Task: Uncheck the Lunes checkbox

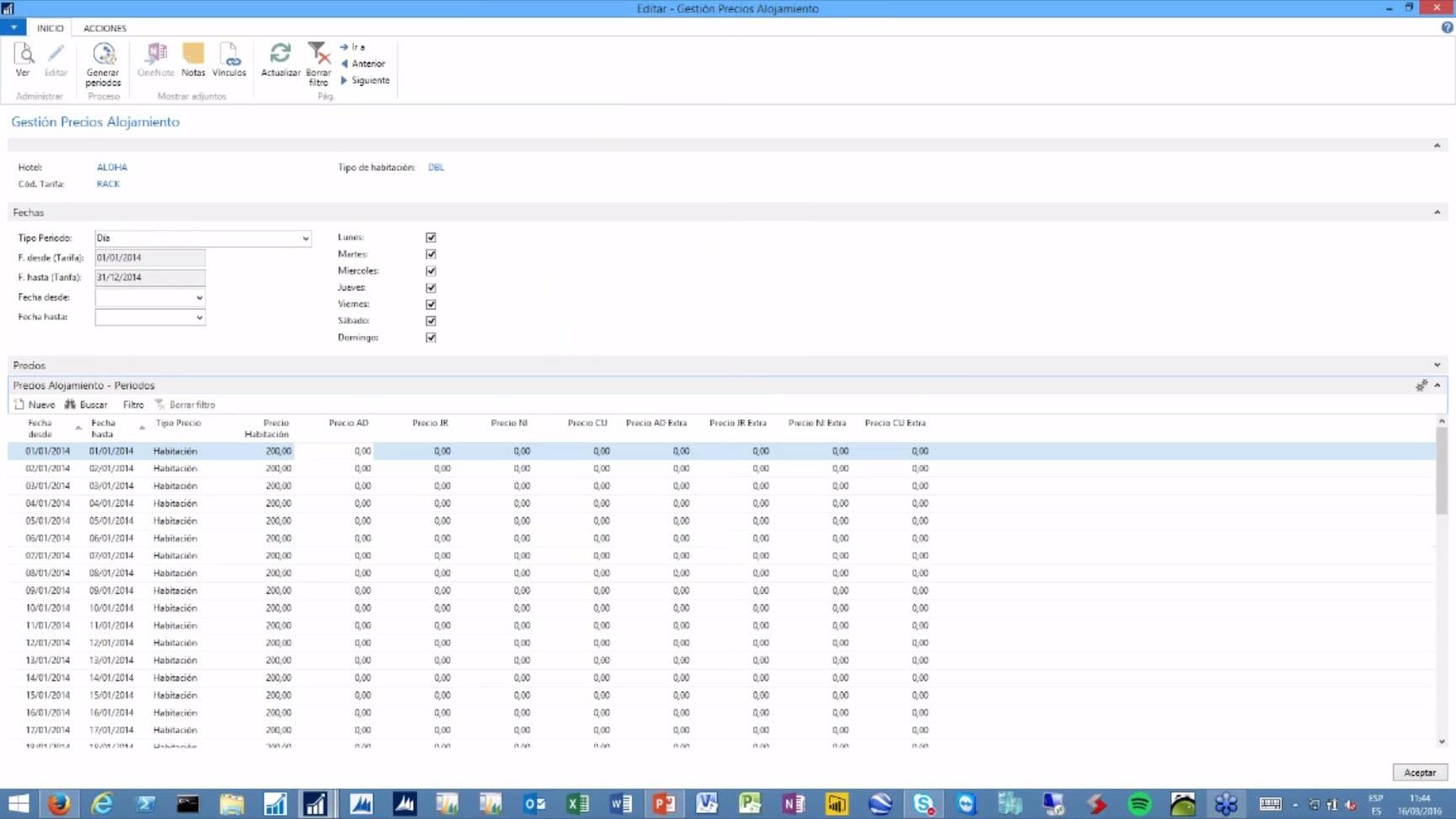Action: [x=431, y=238]
